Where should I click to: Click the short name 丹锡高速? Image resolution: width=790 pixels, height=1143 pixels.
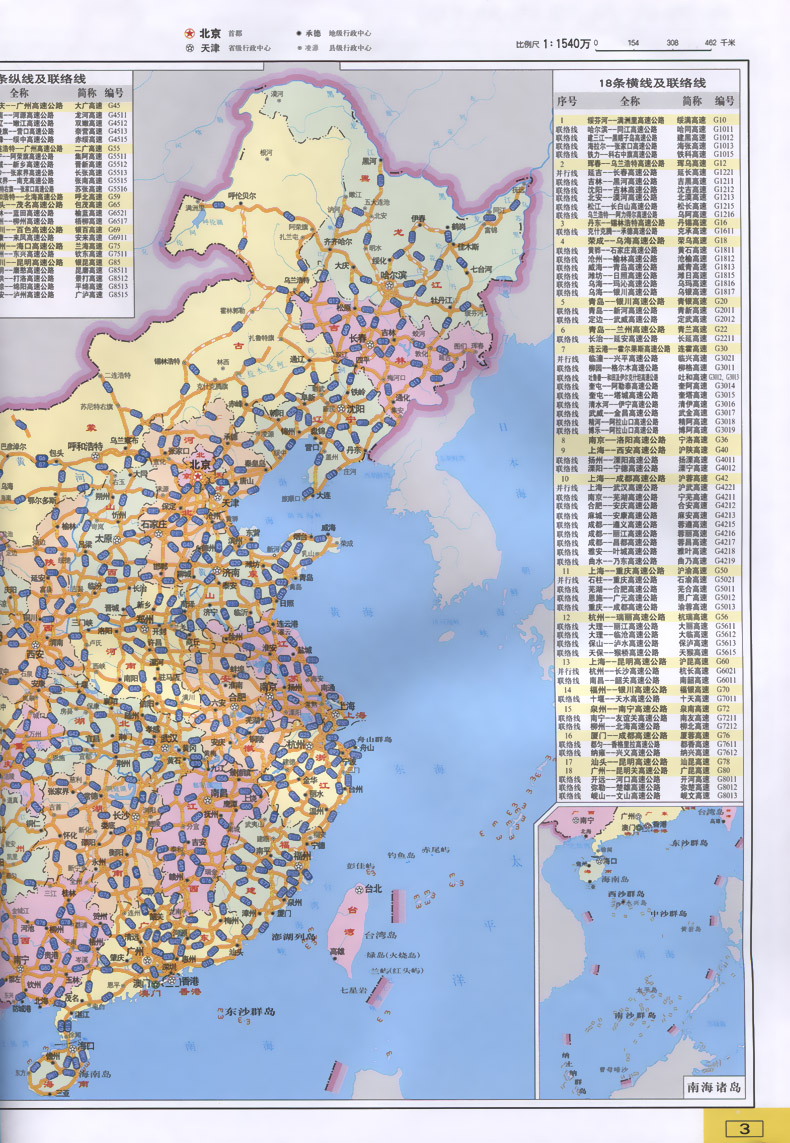[691, 223]
